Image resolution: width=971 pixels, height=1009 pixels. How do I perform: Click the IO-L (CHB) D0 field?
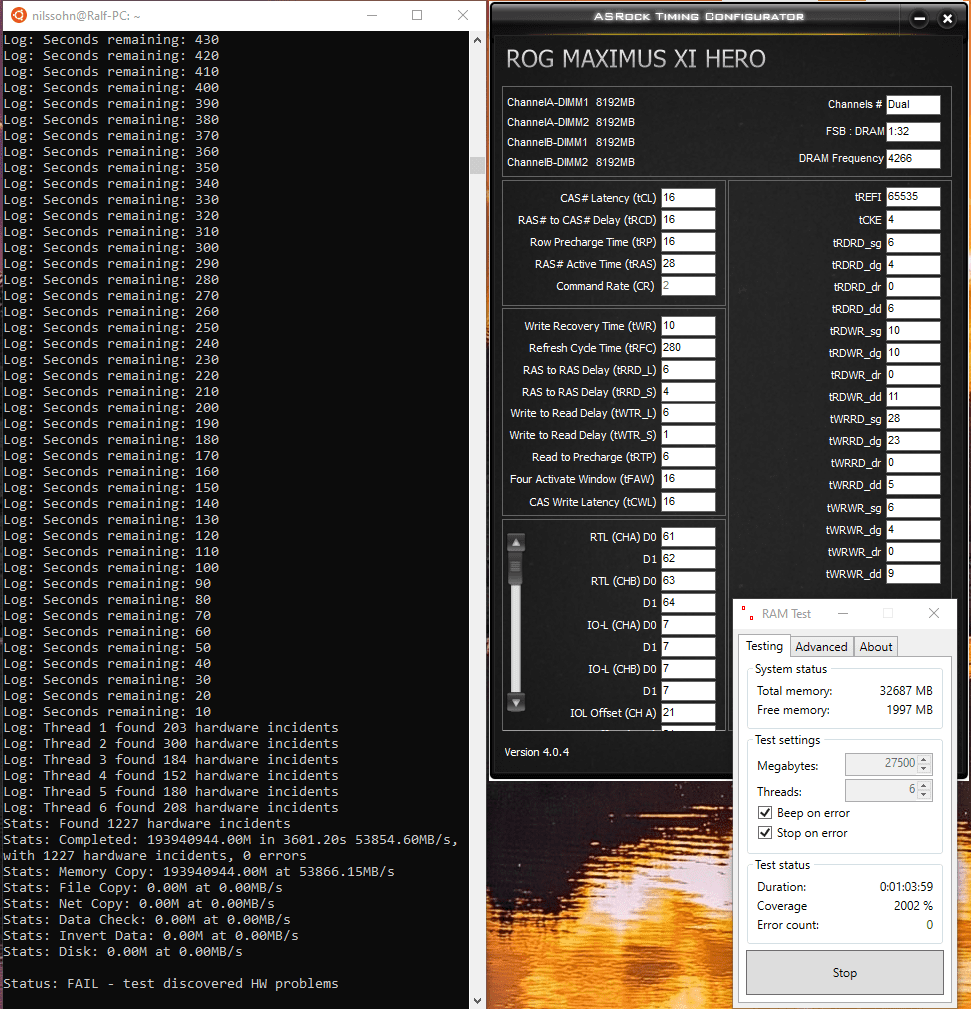(x=688, y=669)
